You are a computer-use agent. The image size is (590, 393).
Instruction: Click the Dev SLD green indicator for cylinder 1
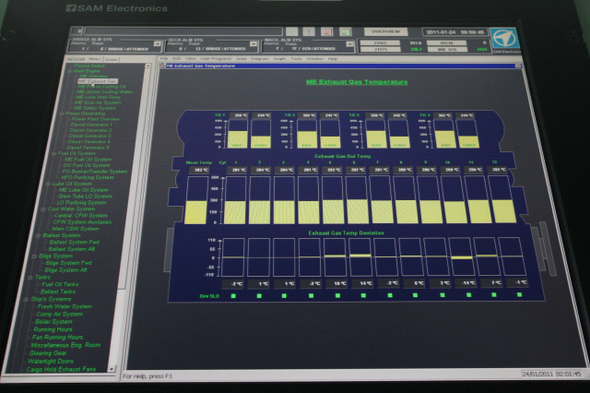(233, 296)
